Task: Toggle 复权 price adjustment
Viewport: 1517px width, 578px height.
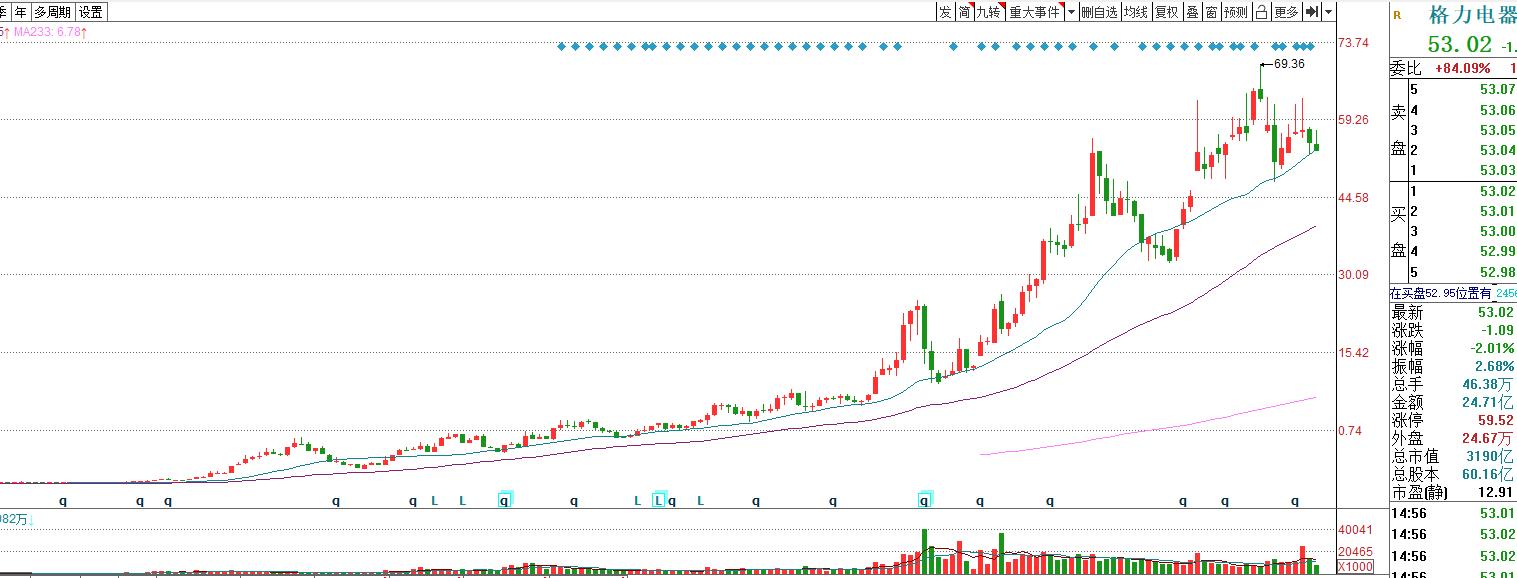Action: pyautogui.click(x=1166, y=12)
